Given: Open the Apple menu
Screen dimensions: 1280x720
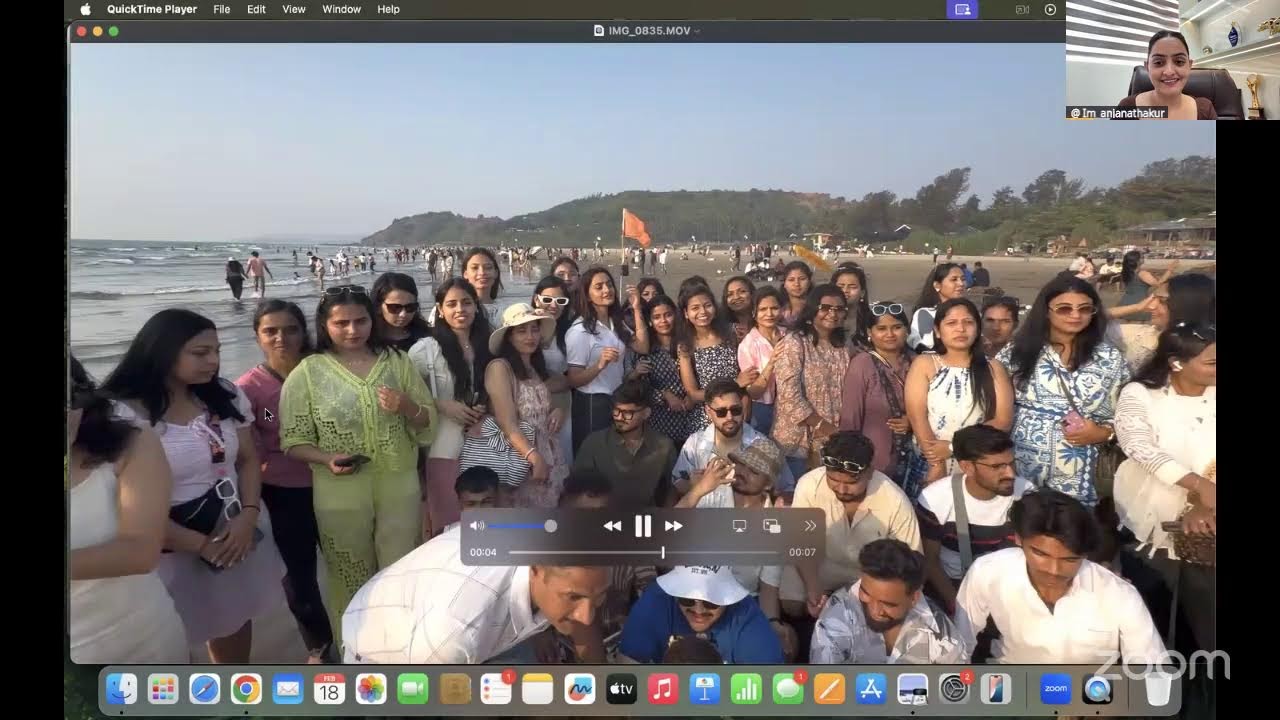Looking at the screenshot, I should 85,9.
